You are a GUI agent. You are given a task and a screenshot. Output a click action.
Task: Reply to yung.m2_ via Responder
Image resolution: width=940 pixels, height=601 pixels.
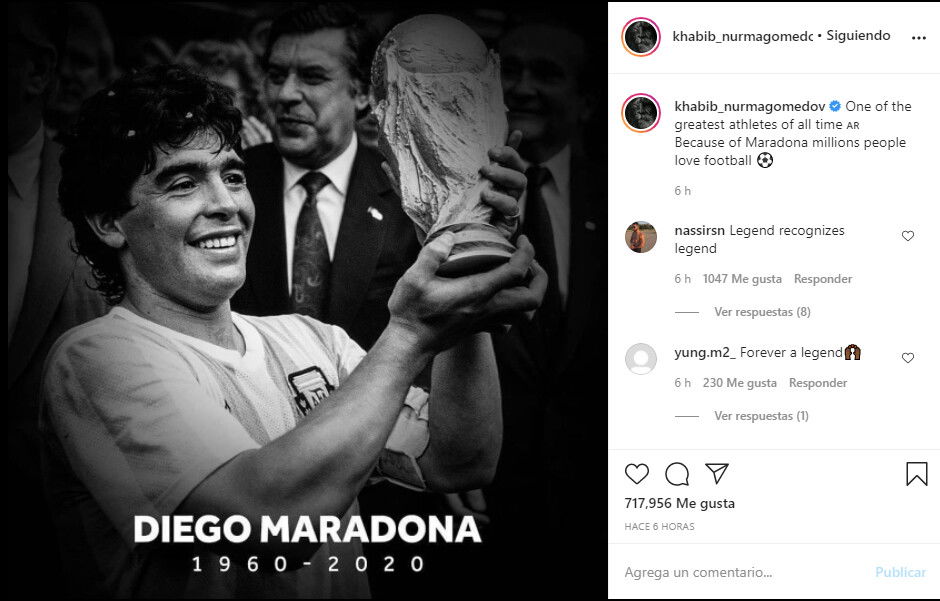tap(818, 383)
